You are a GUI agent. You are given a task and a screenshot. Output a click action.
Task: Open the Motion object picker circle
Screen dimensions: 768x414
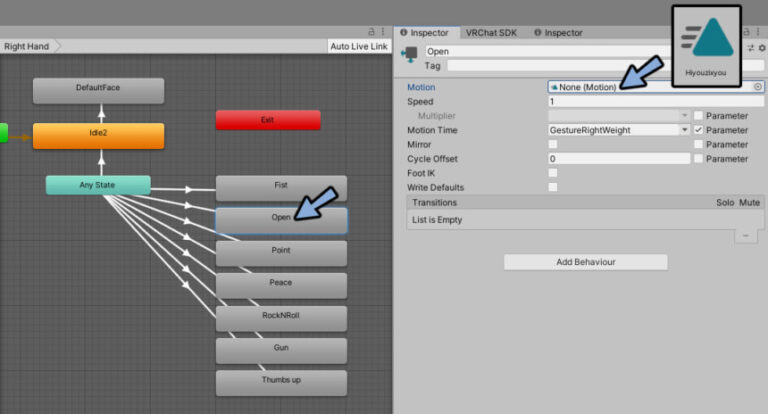tap(757, 87)
